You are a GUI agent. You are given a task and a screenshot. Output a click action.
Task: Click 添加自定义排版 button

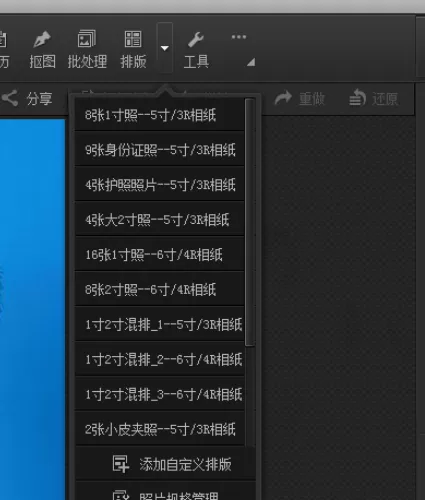tap(165, 464)
